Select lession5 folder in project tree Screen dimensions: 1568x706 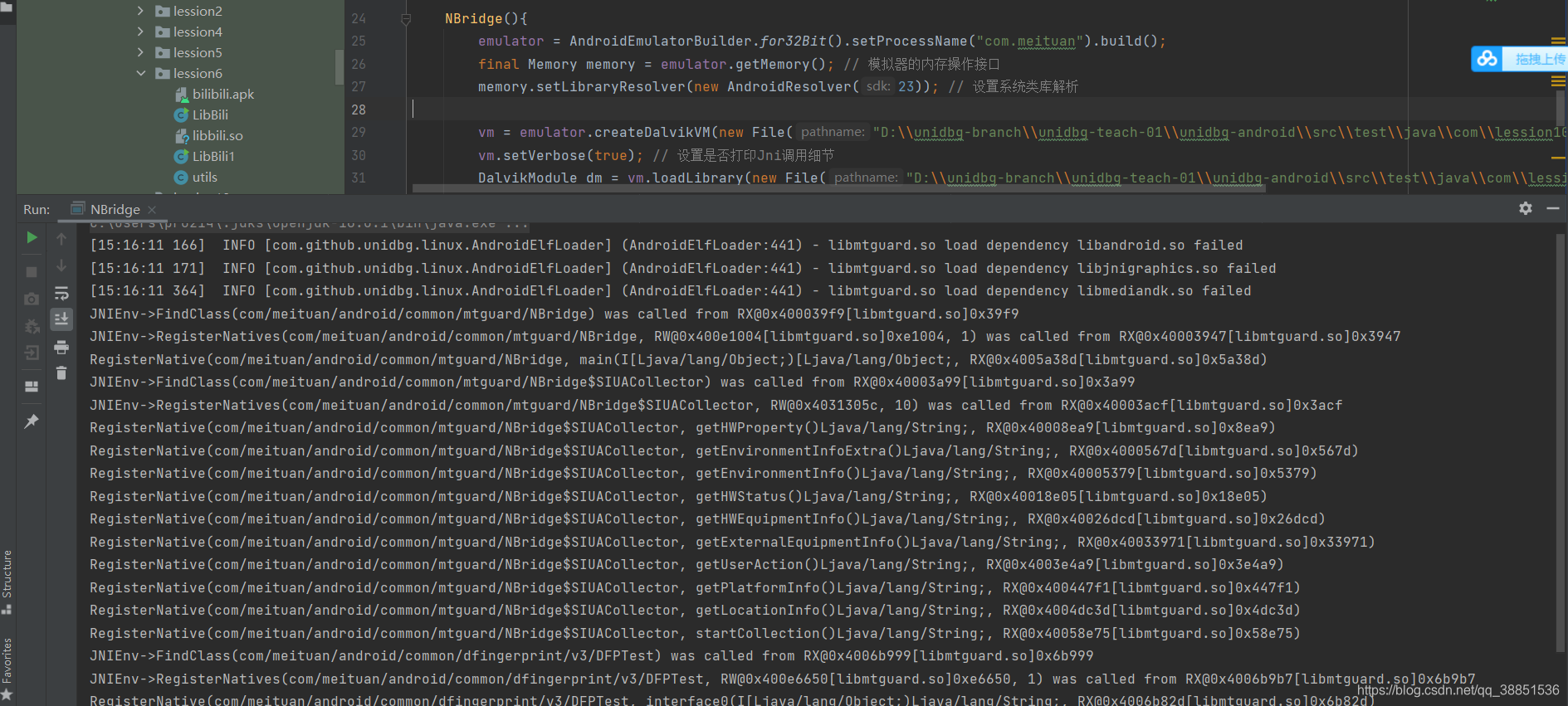pos(198,52)
